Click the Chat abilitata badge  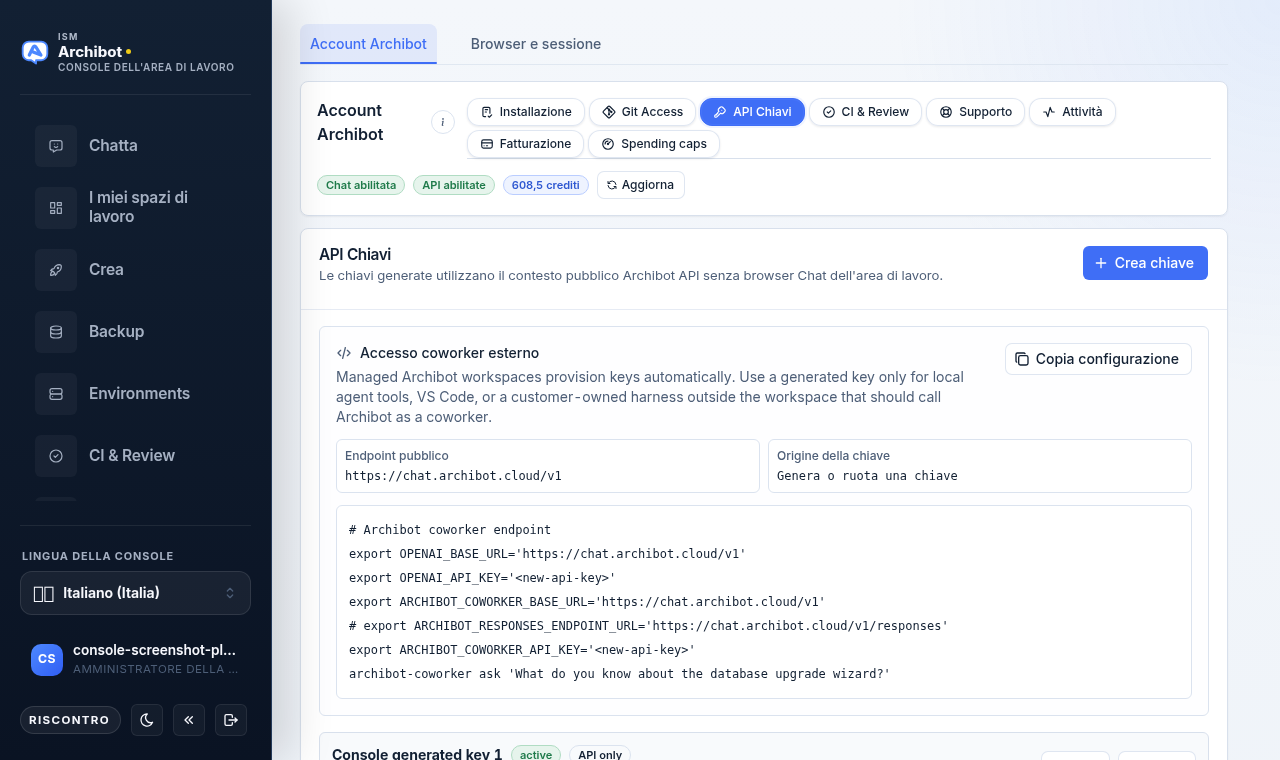click(x=361, y=185)
